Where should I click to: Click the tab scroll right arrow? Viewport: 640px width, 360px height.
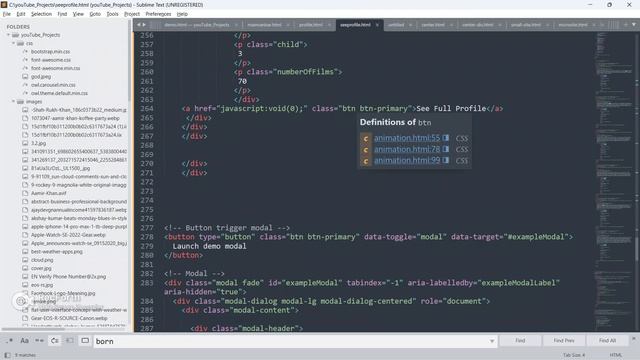tap(144, 25)
